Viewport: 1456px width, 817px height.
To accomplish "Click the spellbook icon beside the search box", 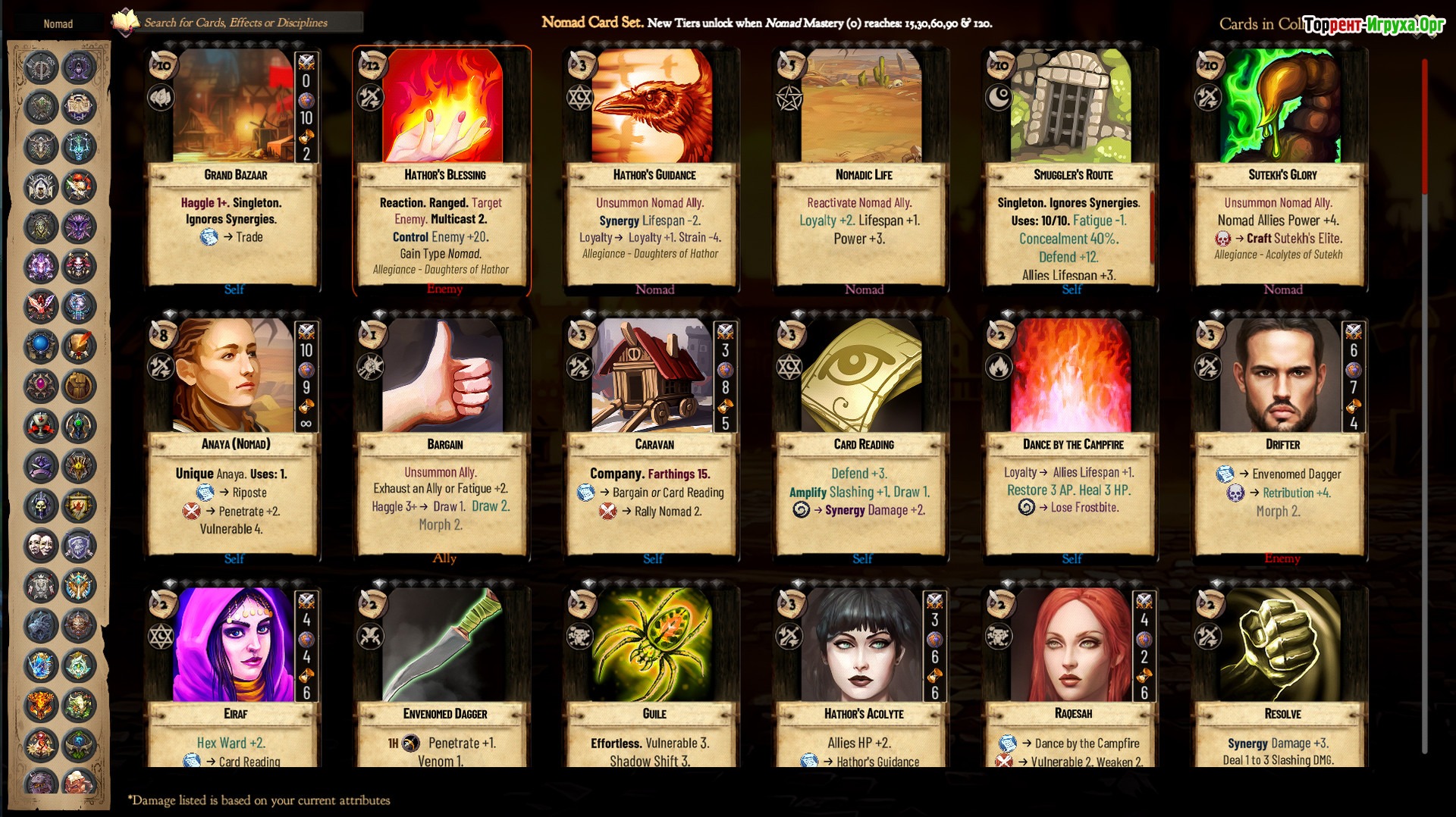I will (x=125, y=21).
